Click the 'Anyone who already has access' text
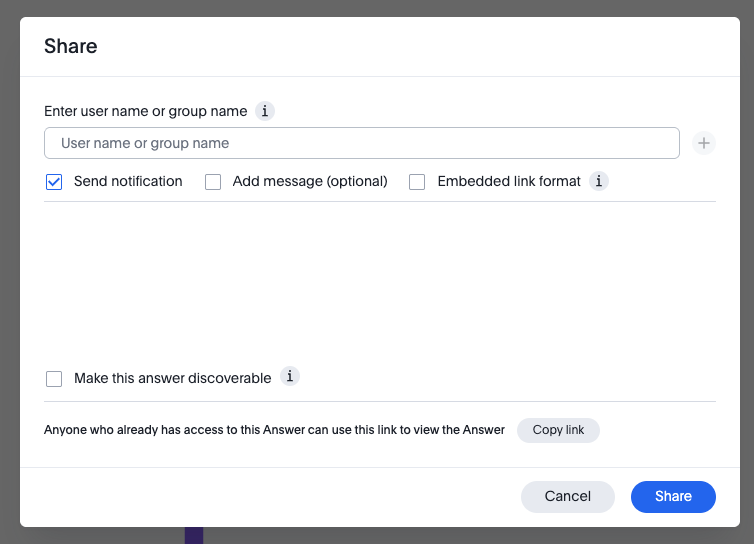754x544 pixels. tap(274, 430)
